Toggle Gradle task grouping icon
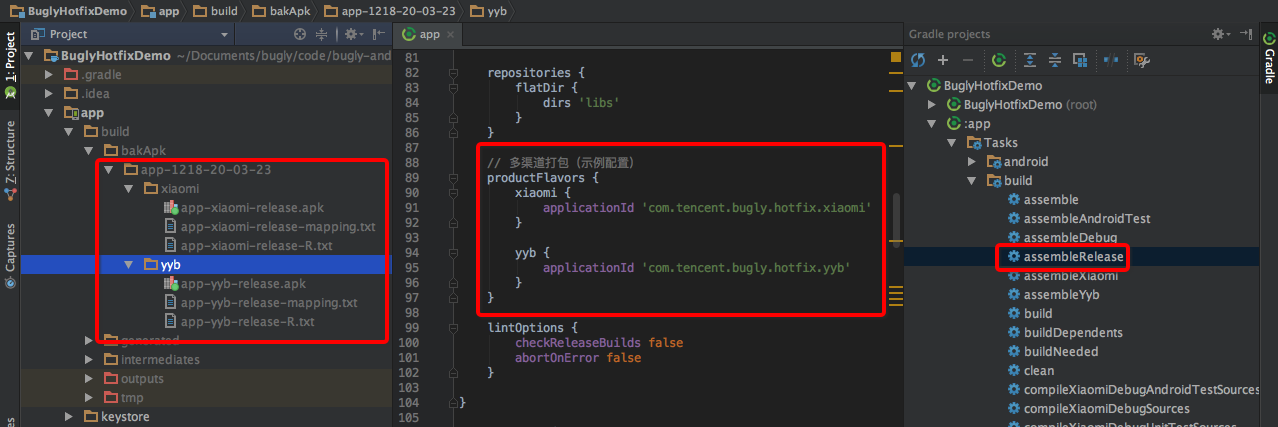The image size is (1278, 427). [x=1079, y=60]
